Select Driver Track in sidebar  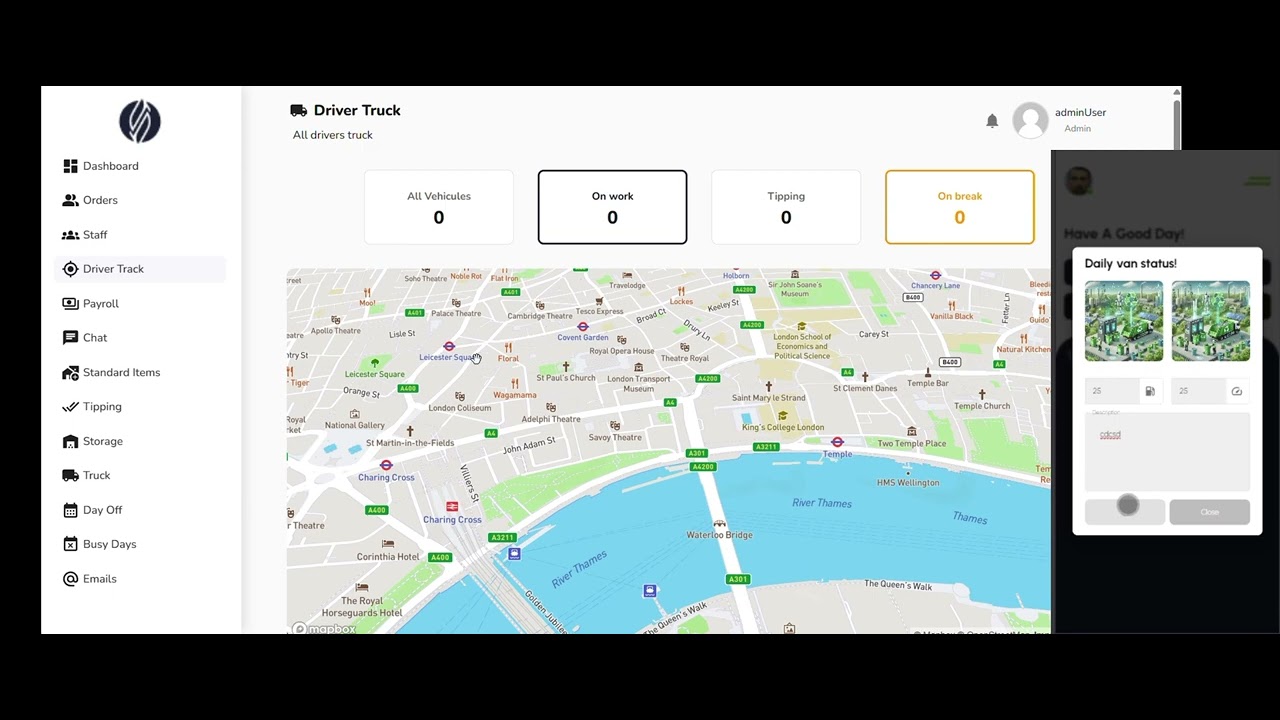click(140, 269)
